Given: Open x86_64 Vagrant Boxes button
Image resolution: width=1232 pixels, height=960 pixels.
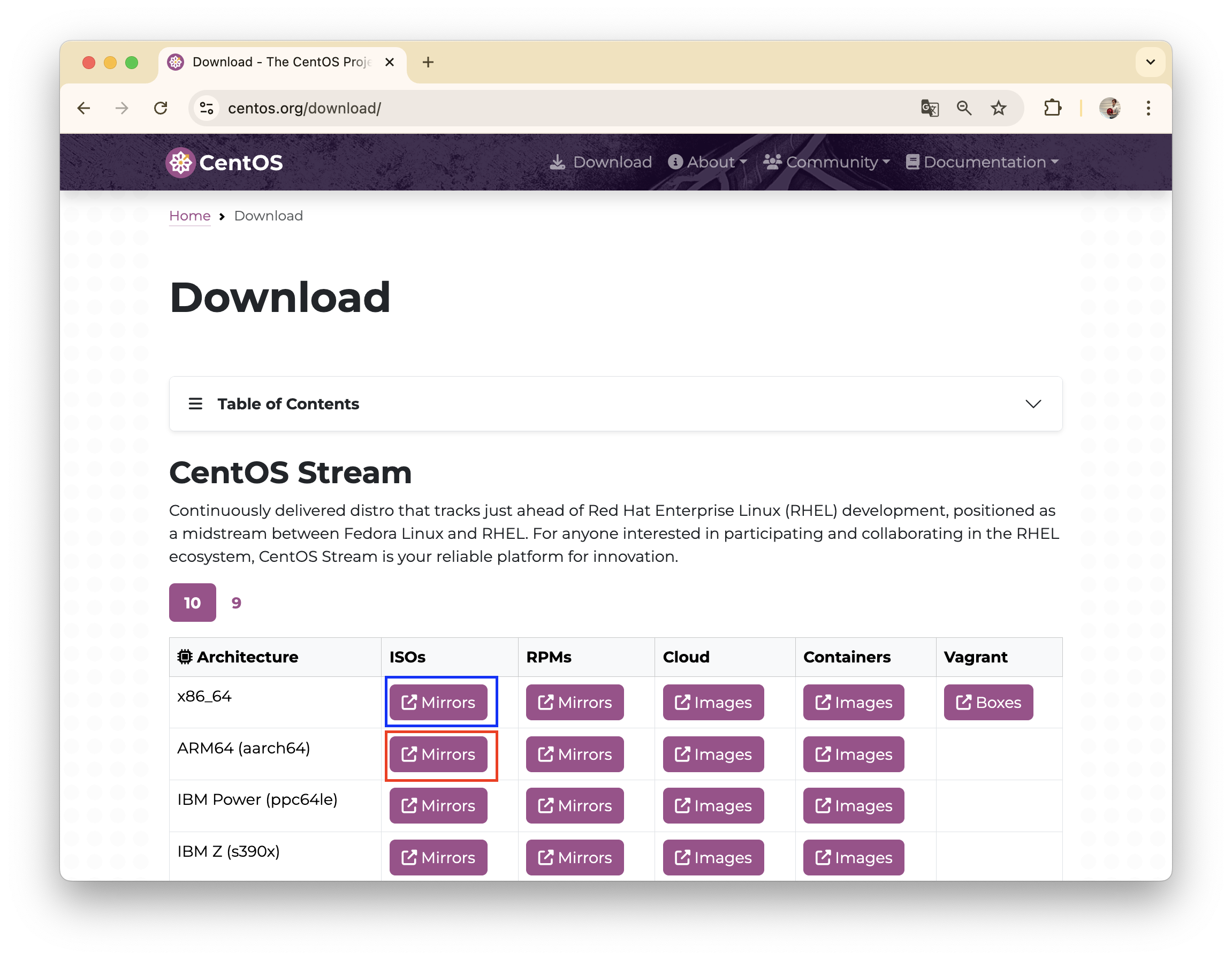Looking at the screenshot, I should point(988,702).
